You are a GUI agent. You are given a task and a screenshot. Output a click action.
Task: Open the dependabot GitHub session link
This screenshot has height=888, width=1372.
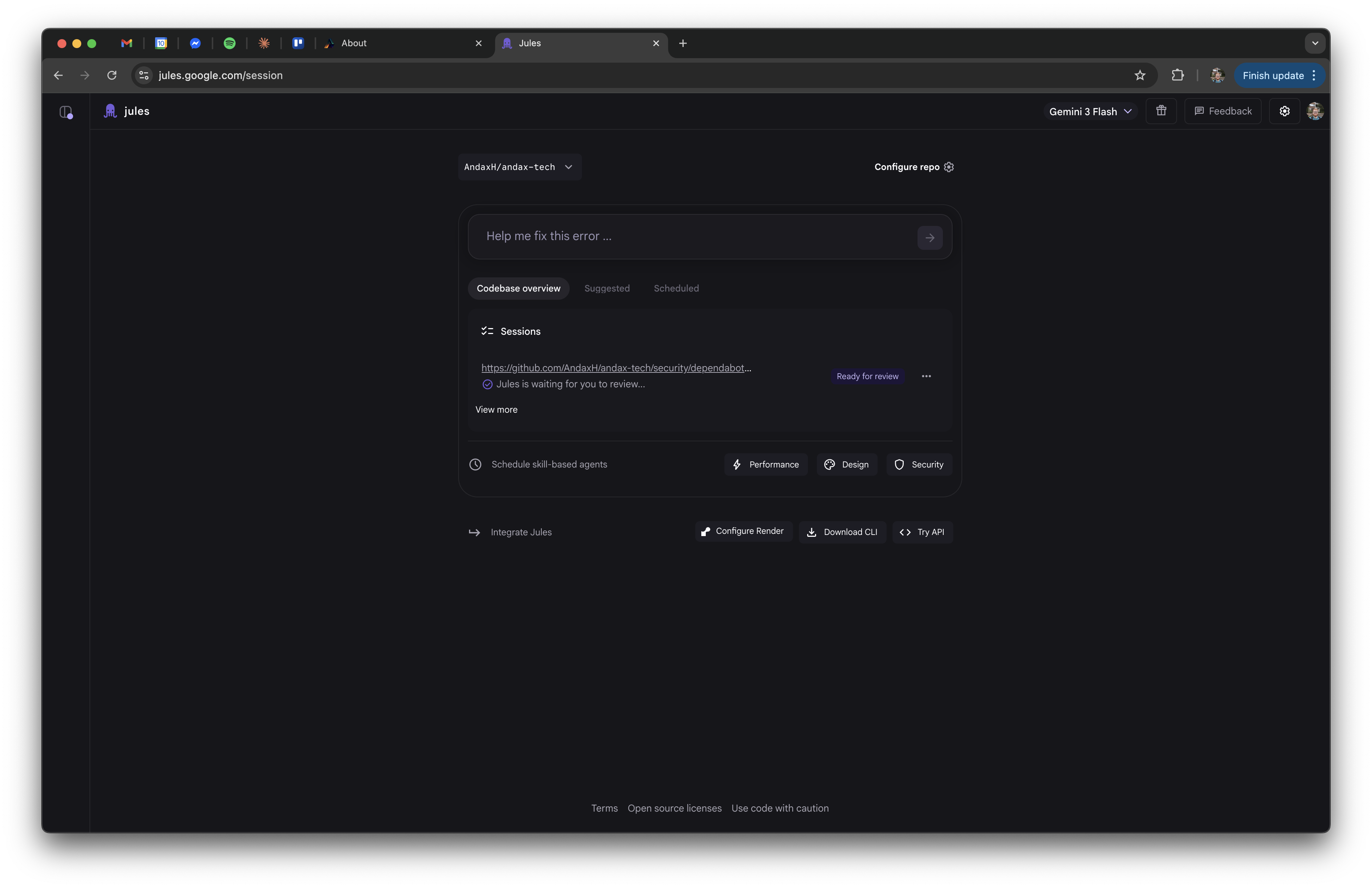click(616, 368)
